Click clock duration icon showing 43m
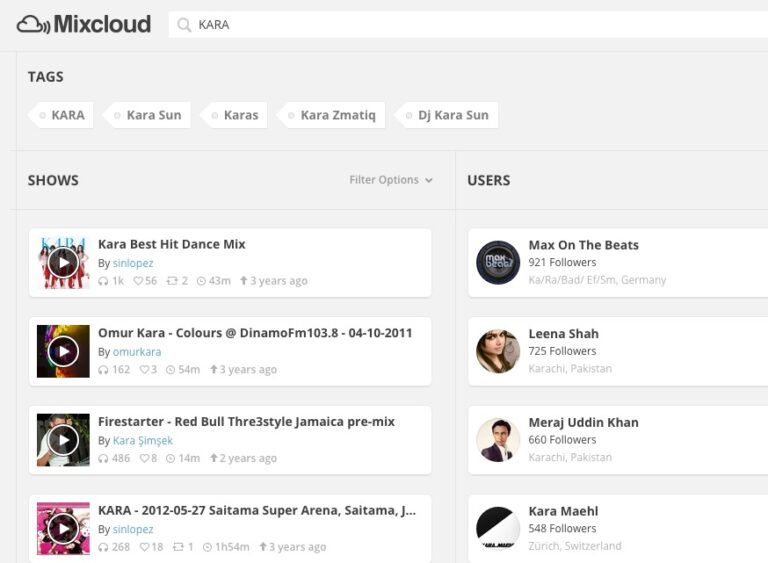 coord(201,281)
